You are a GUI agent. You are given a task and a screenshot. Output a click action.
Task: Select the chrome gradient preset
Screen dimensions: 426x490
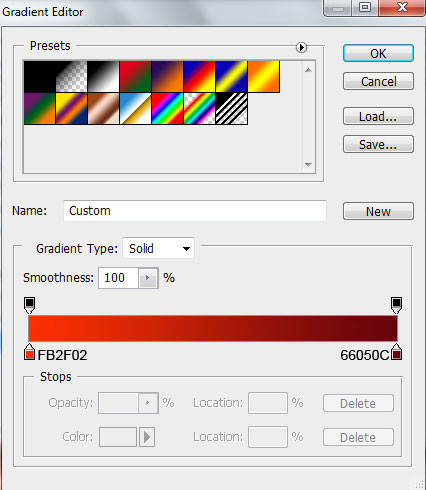(136, 109)
